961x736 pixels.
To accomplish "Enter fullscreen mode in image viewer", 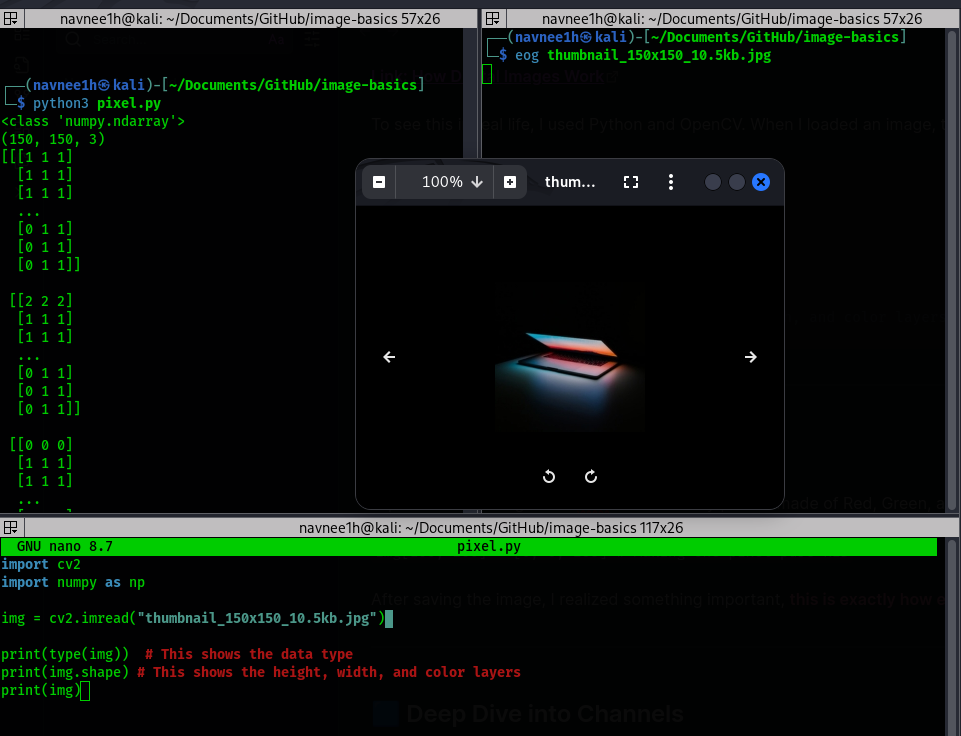I will point(630,182).
